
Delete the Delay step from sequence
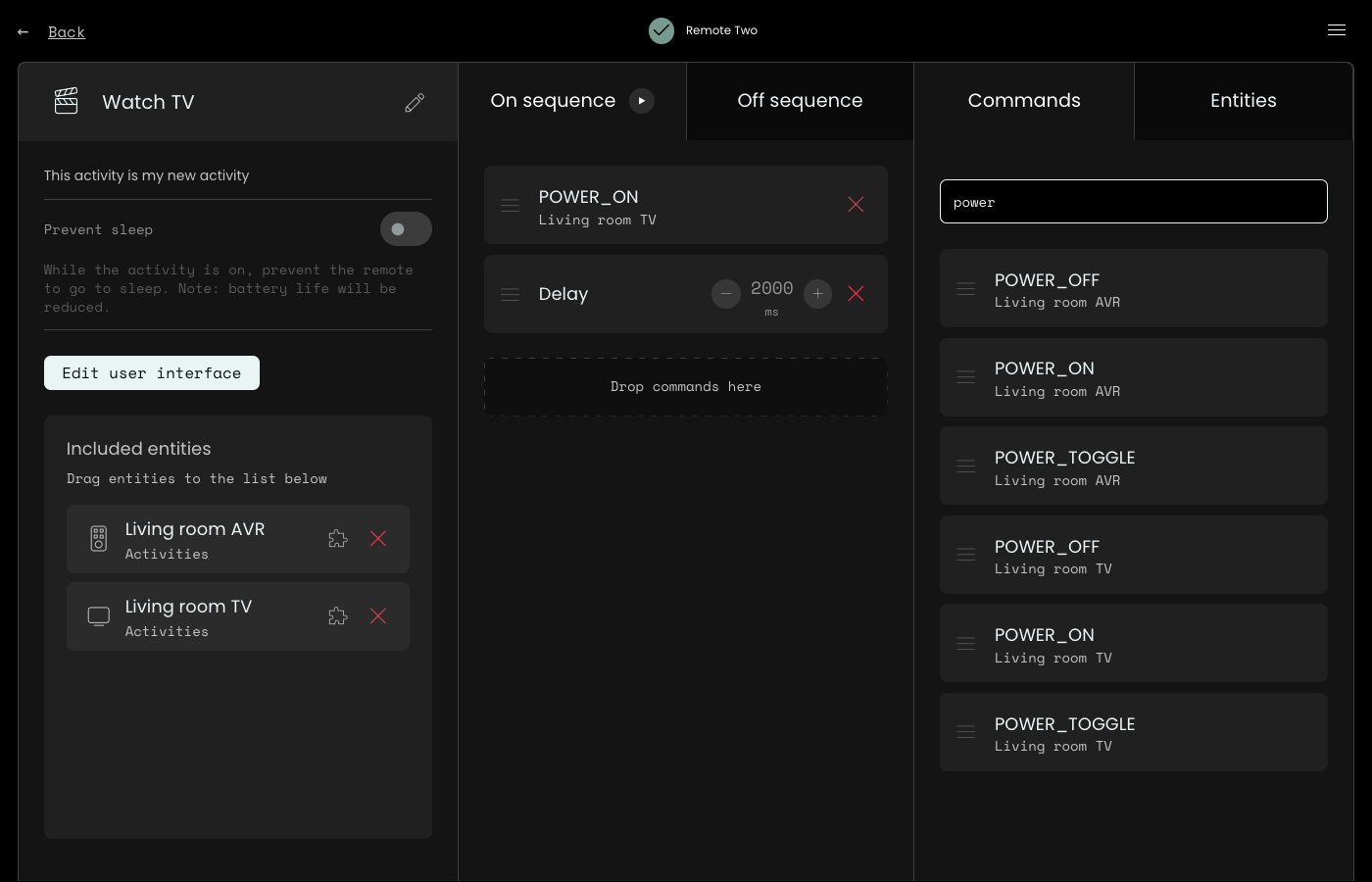coord(856,294)
